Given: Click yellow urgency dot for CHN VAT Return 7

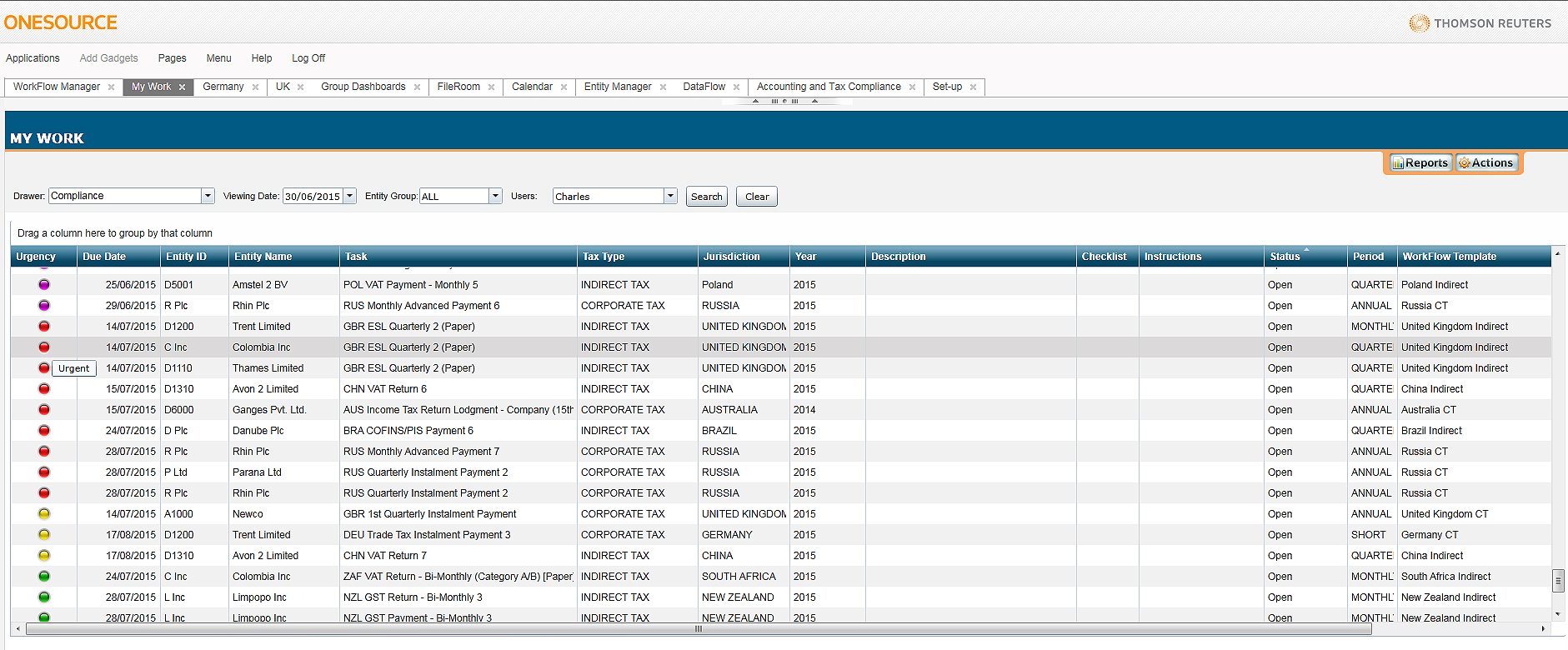Looking at the screenshot, I should pos(44,556).
